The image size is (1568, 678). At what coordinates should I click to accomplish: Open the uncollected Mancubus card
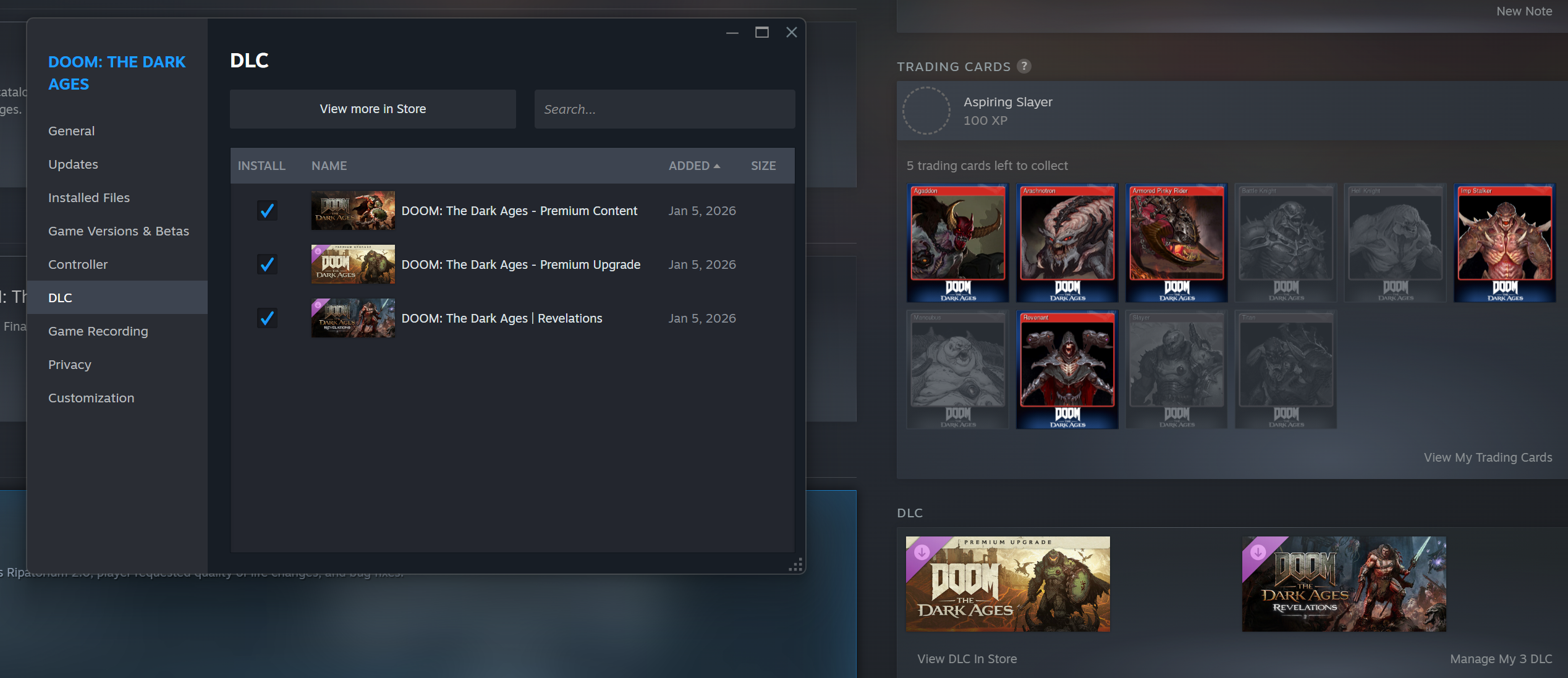pyautogui.click(x=958, y=370)
